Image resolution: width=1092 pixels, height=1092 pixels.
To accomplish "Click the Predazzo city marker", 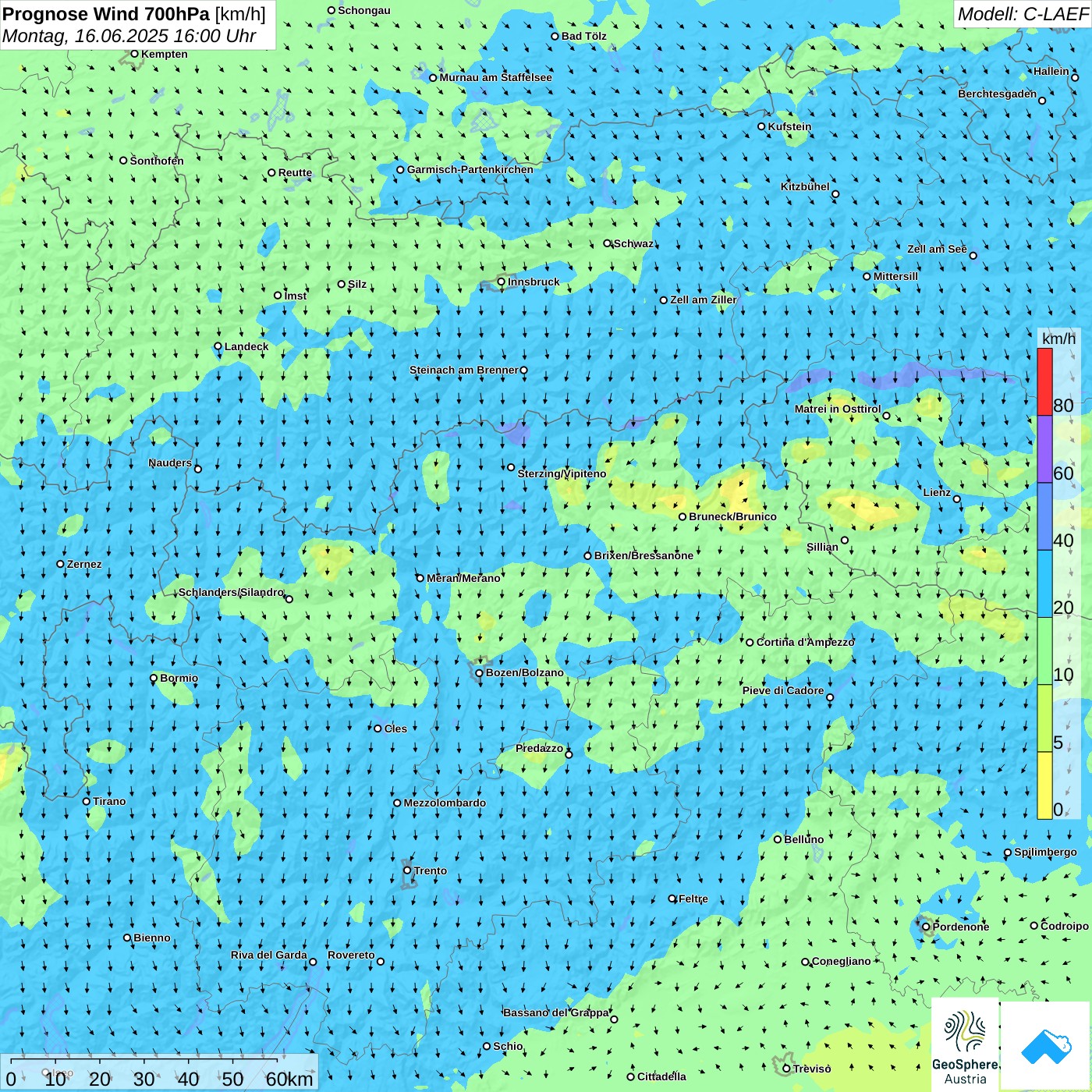I will (569, 754).
